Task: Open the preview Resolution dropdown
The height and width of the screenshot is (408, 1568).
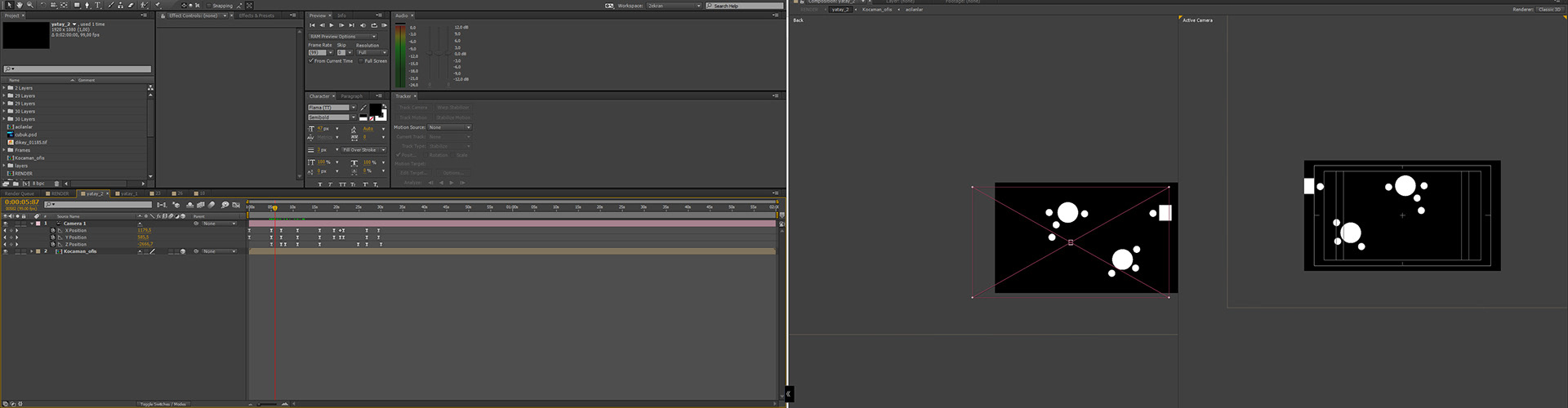Action: tap(372, 52)
